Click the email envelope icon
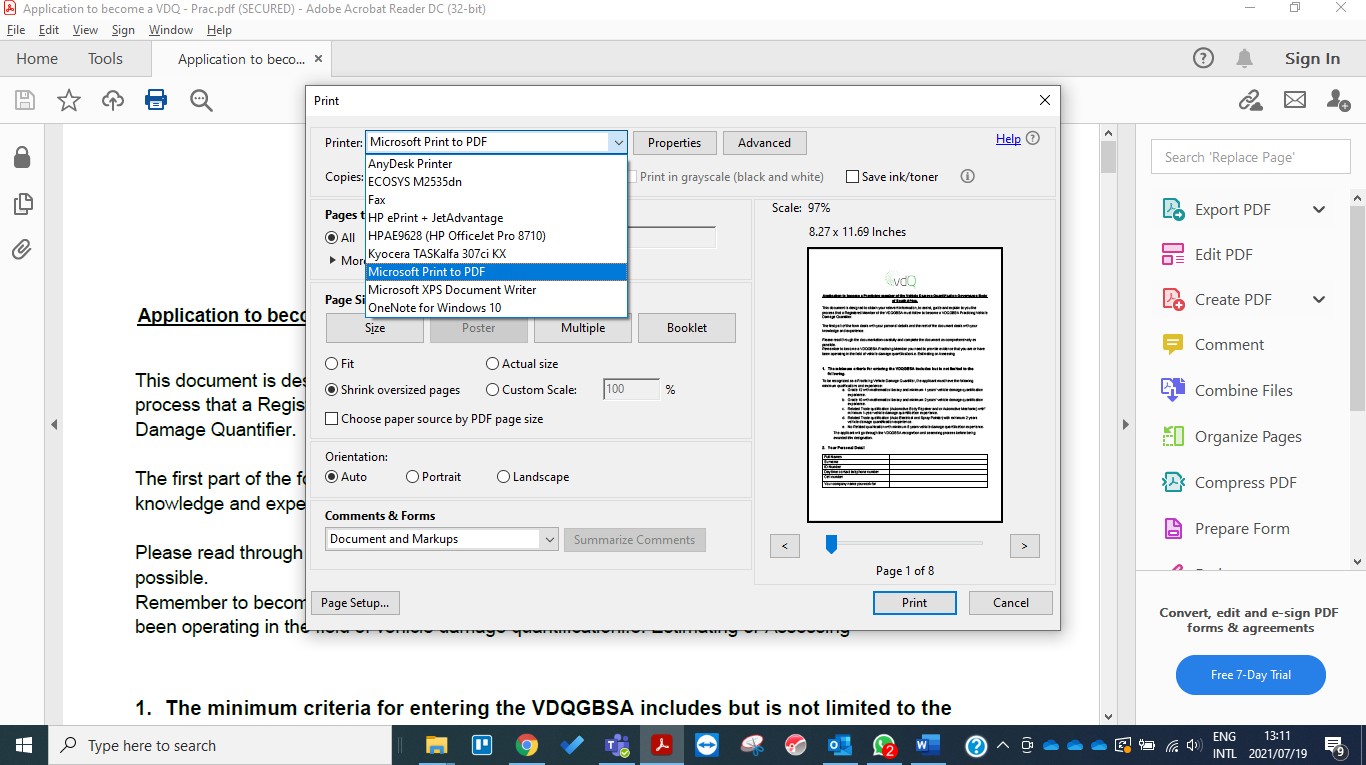Image resolution: width=1366 pixels, height=765 pixels. [x=1295, y=100]
